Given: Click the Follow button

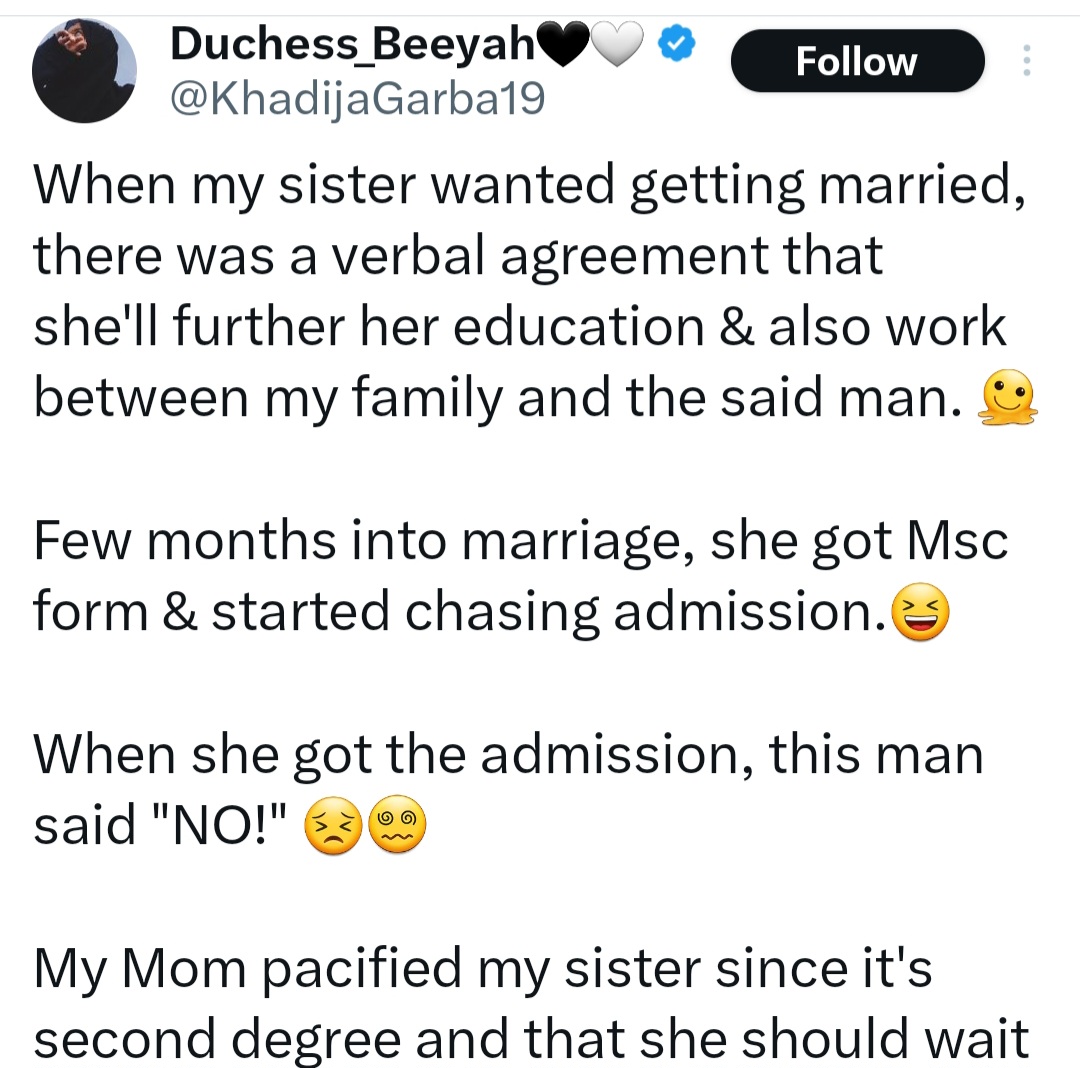Looking at the screenshot, I should pos(856,60).
